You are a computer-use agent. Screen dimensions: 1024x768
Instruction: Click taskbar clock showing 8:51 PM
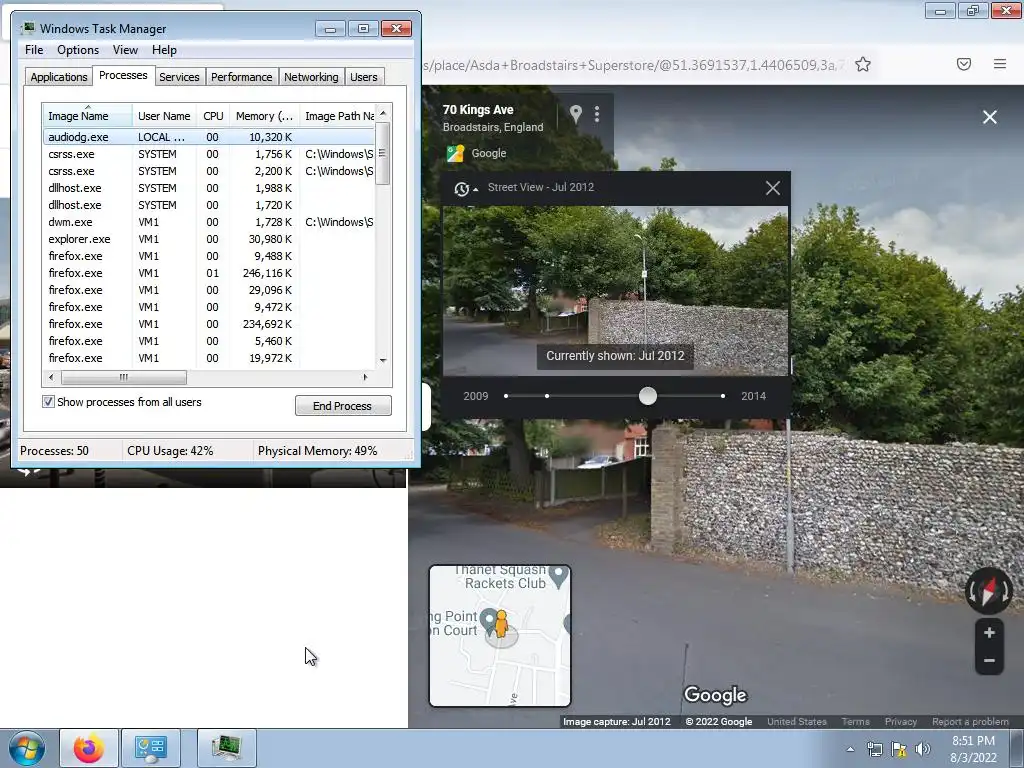click(x=973, y=749)
